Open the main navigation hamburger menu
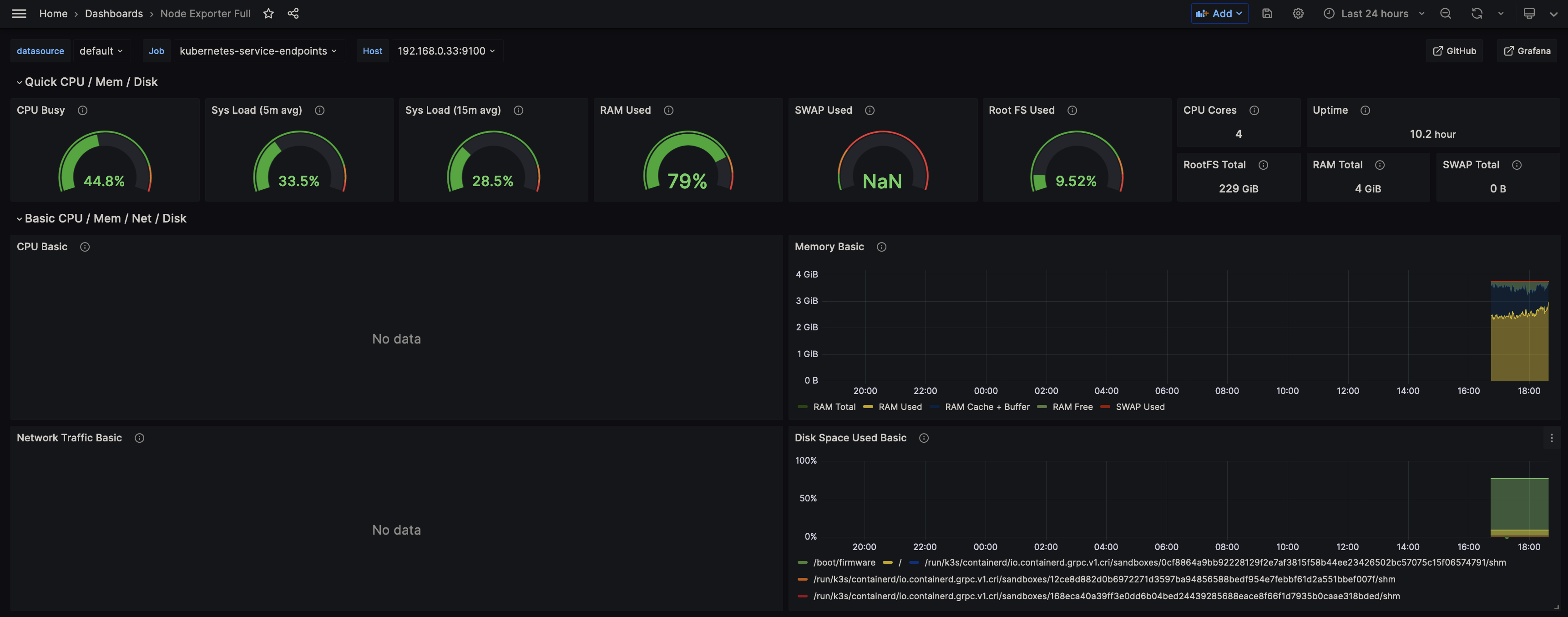The width and height of the screenshot is (1568, 617). pyautogui.click(x=18, y=13)
